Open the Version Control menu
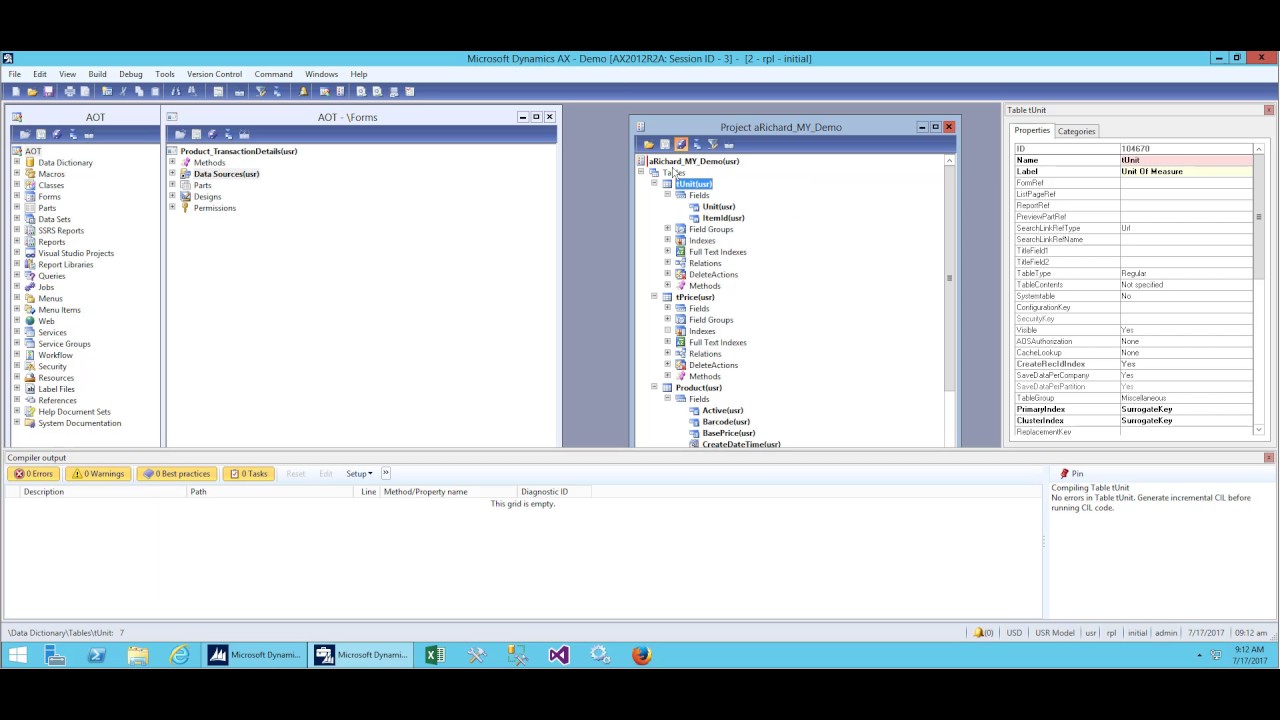 coord(214,74)
